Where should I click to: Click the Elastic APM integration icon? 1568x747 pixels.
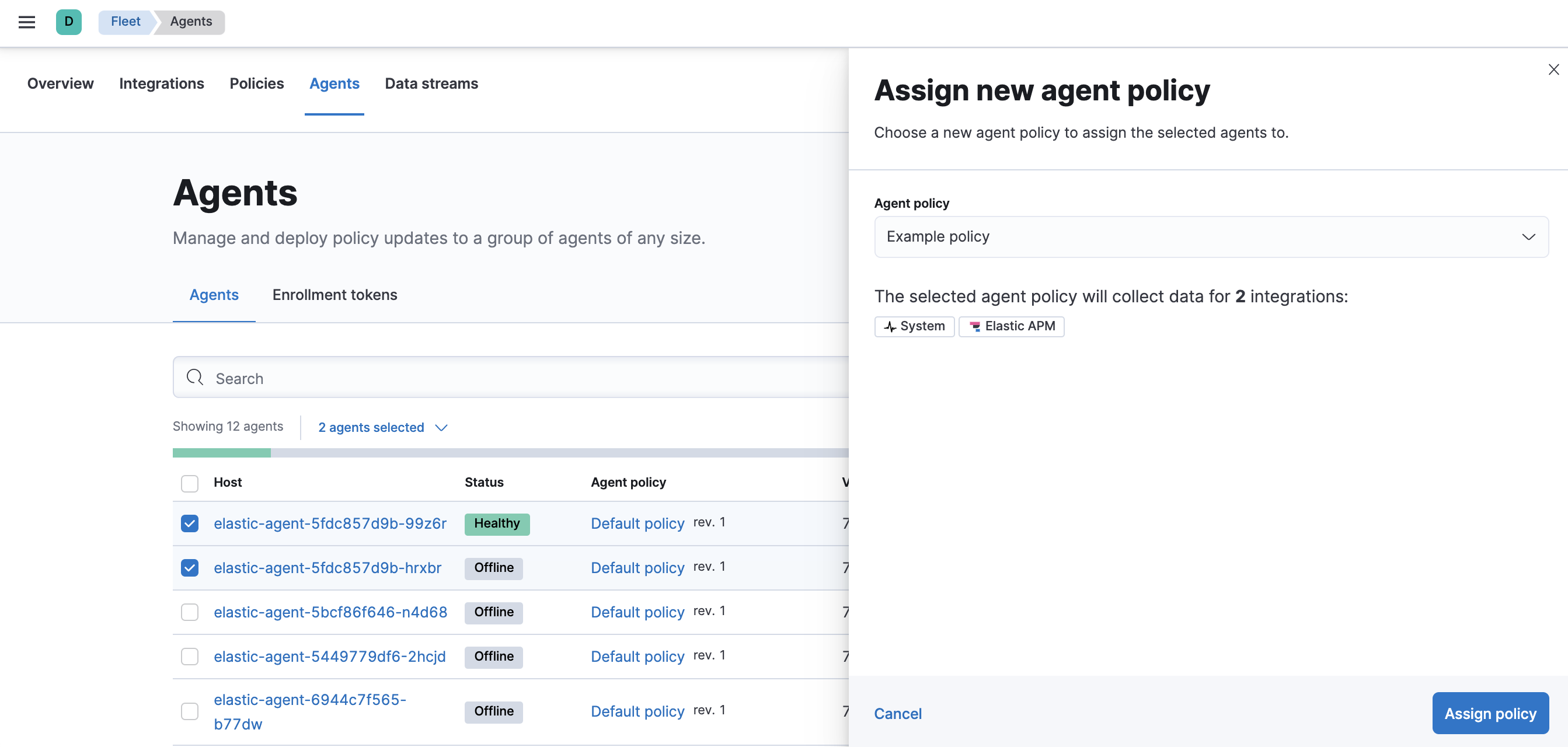pyautogui.click(x=975, y=325)
